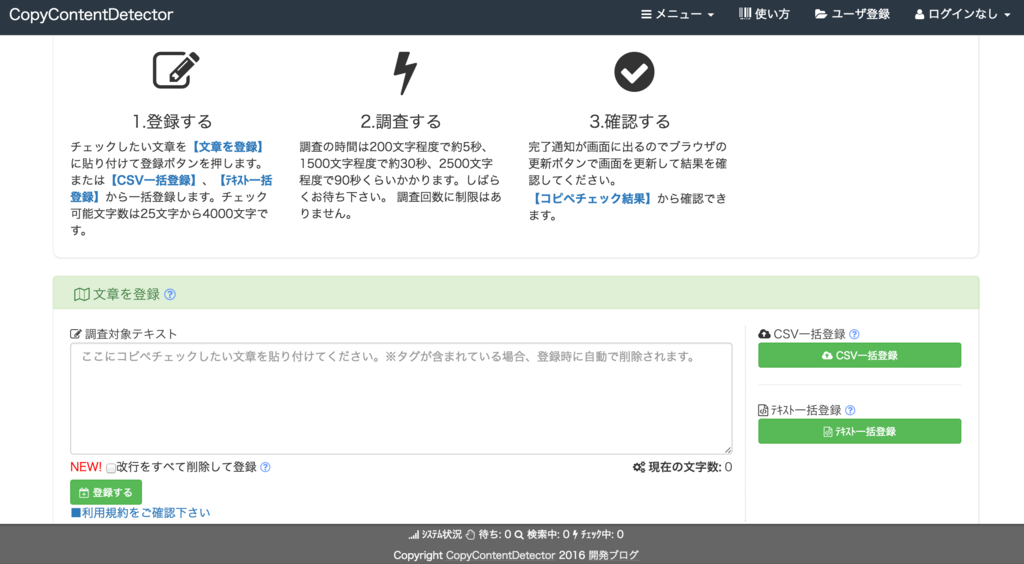Click the signal bars ｼｽﾃﾑ状況 icon
The width and height of the screenshot is (1024, 564).
pyautogui.click(x=413, y=535)
